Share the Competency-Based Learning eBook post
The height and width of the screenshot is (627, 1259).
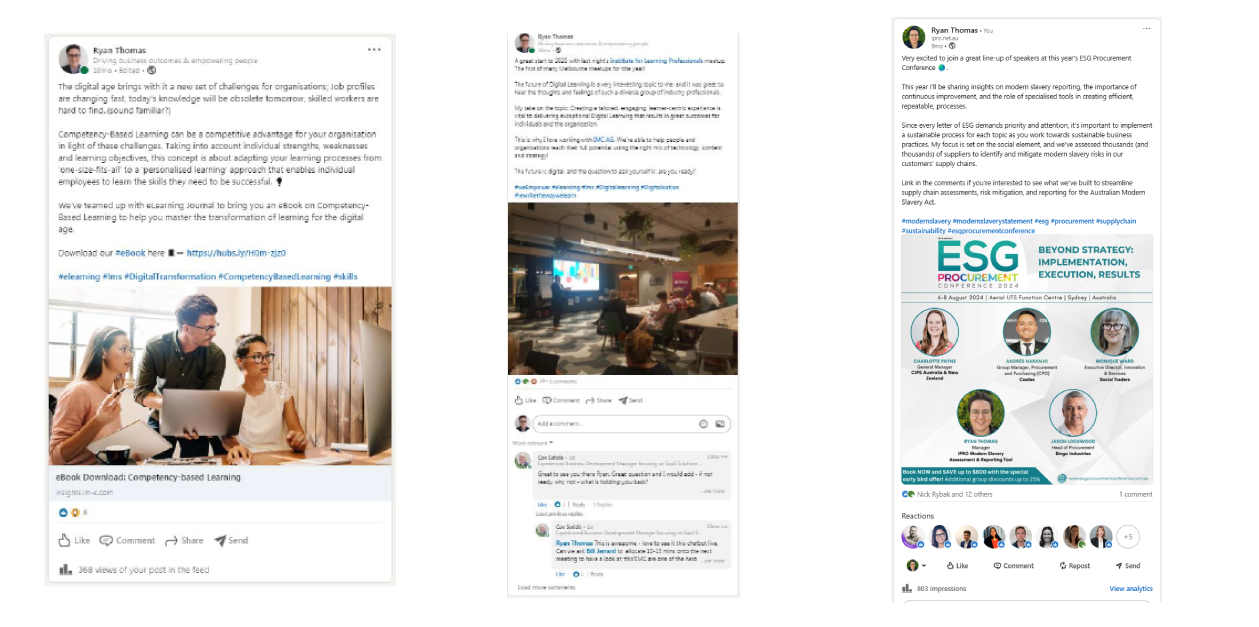tap(184, 540)
